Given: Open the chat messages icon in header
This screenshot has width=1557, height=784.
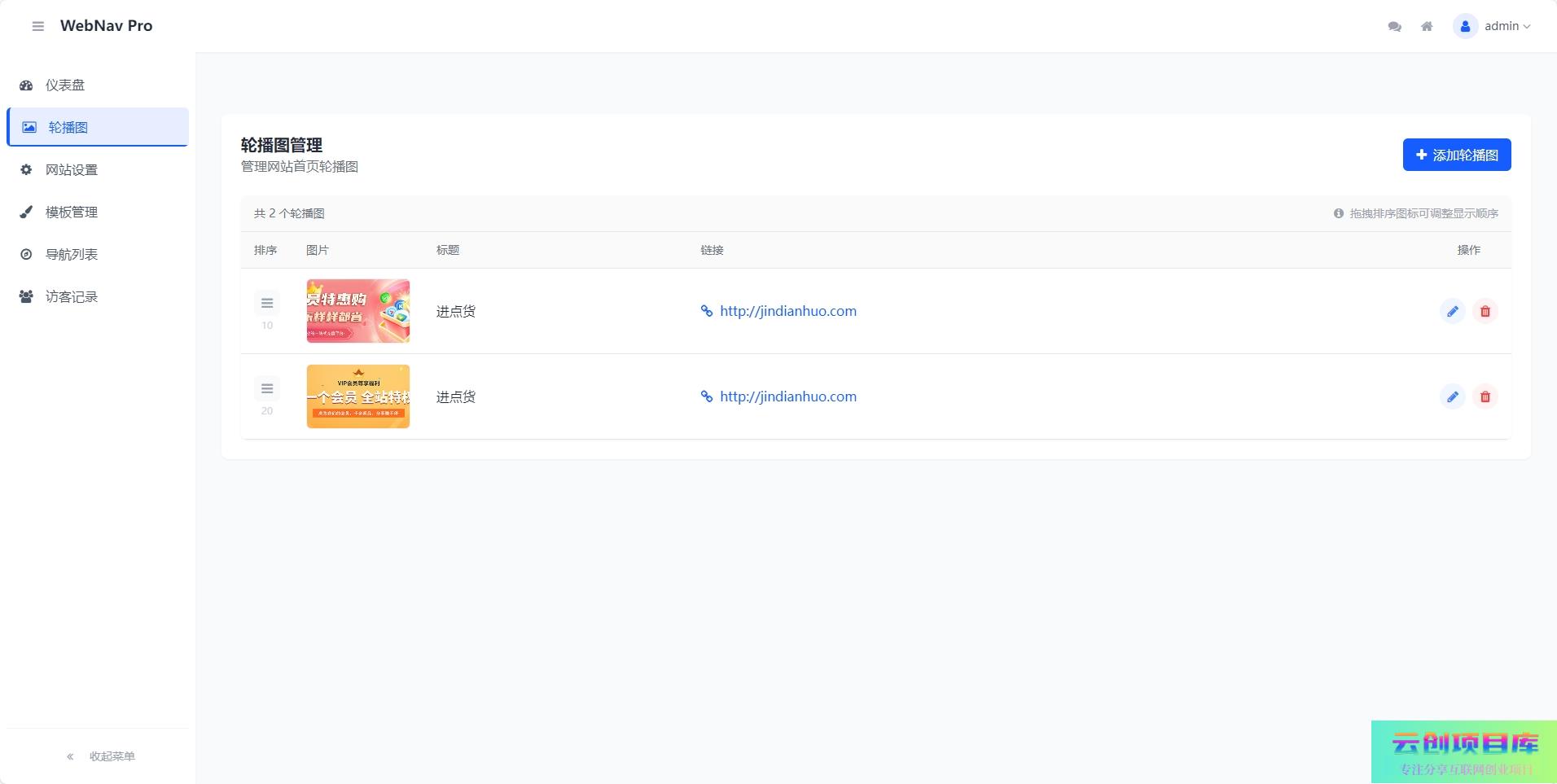Looking at the screenshot, I should tap(1394, 26).
